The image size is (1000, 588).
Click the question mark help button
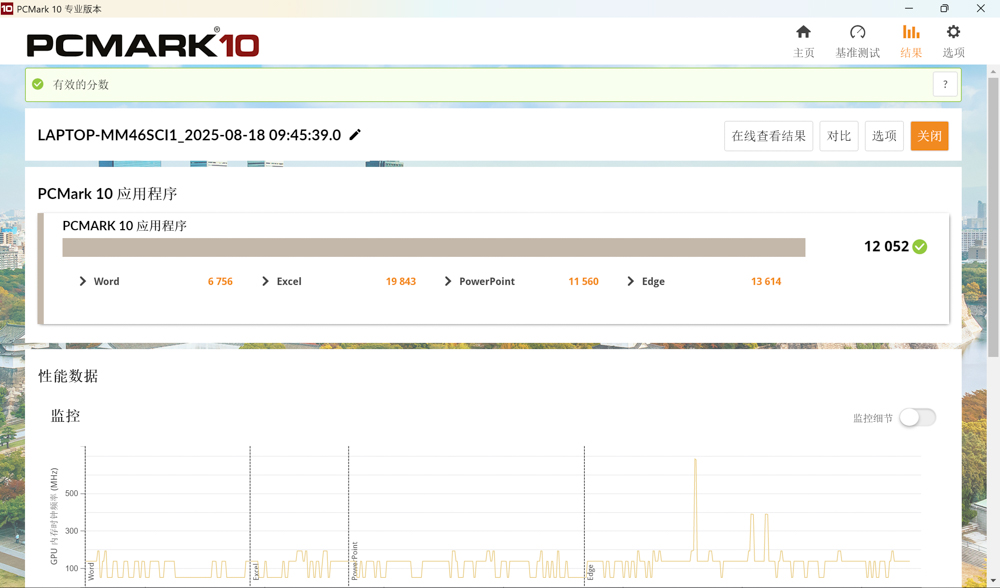945,84
